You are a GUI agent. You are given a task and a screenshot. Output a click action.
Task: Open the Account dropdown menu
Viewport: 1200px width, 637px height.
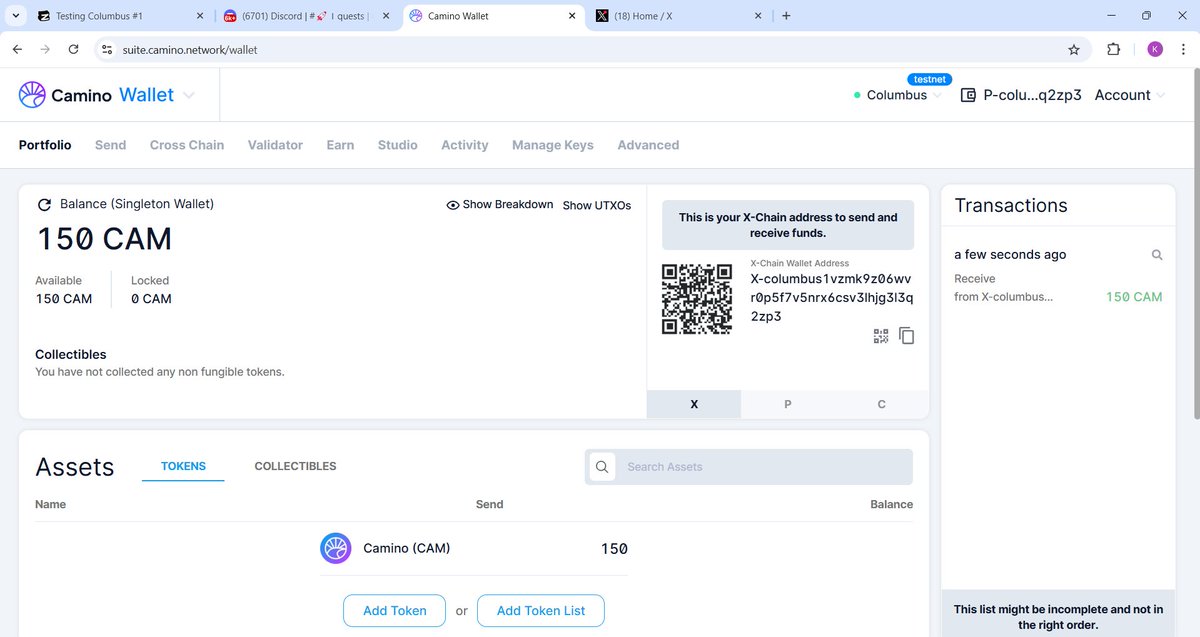1130,95
